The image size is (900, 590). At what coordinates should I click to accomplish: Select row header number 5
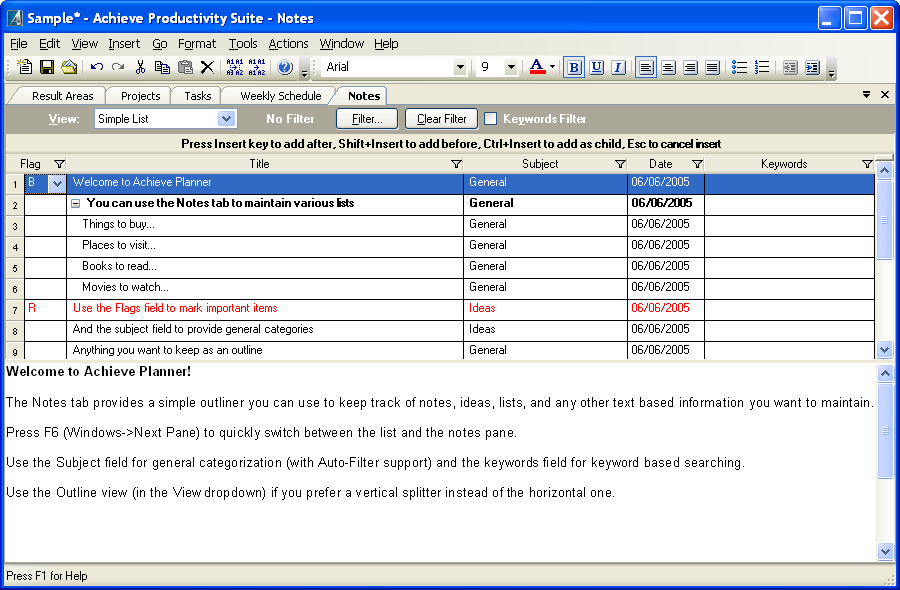[15, 268]
